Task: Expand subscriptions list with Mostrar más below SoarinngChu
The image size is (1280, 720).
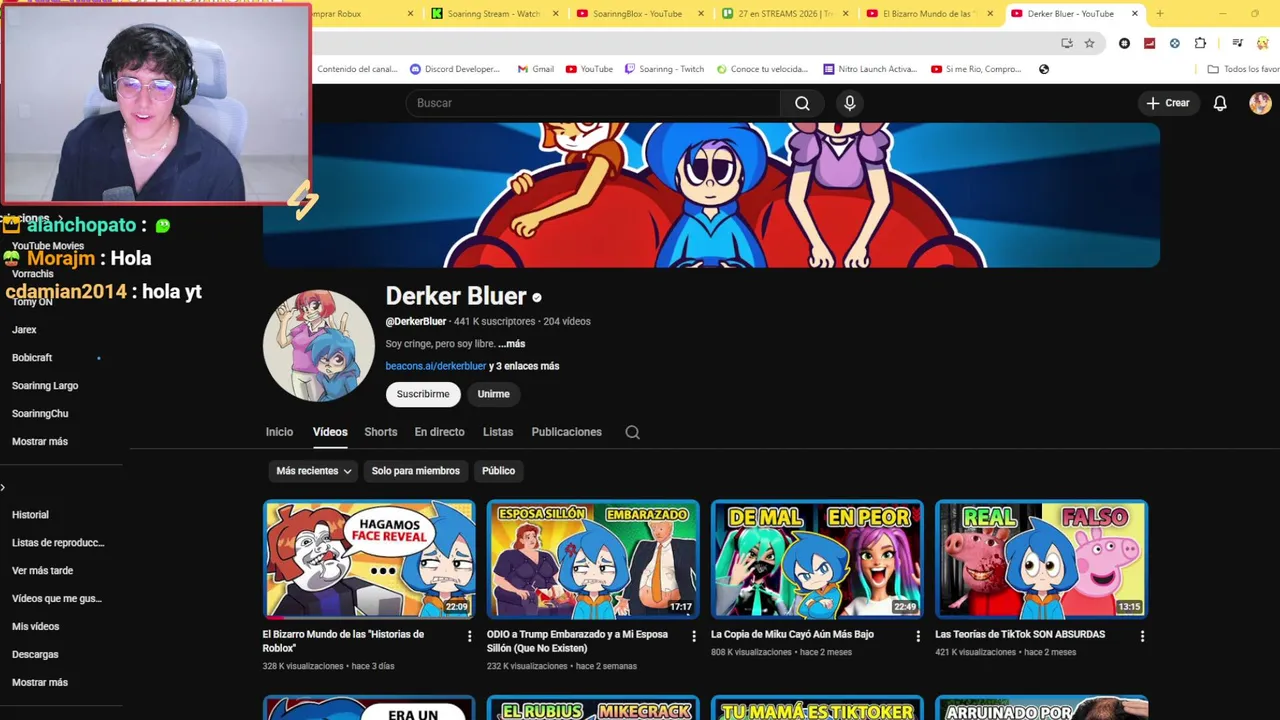Action: [40, 442]
